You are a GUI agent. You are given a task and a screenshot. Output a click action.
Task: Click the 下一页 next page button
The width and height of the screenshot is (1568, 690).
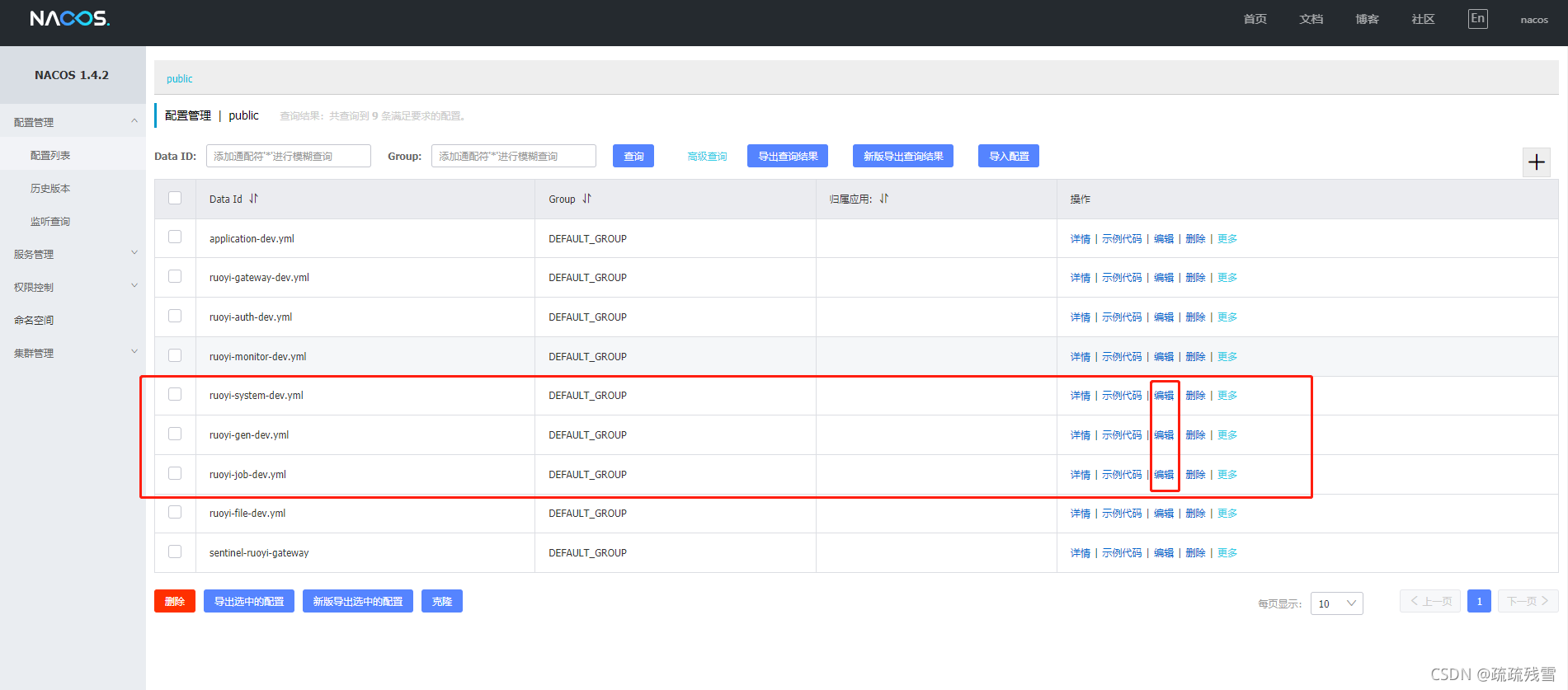point(1528,601)
